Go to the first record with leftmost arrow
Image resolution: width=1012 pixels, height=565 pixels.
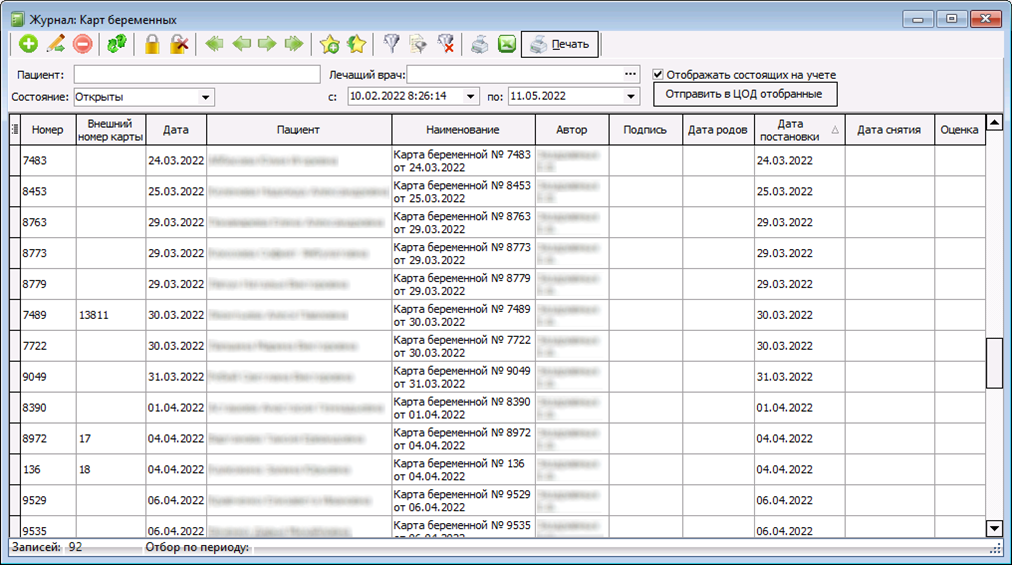pyautogui.click(x=213, y=44)
